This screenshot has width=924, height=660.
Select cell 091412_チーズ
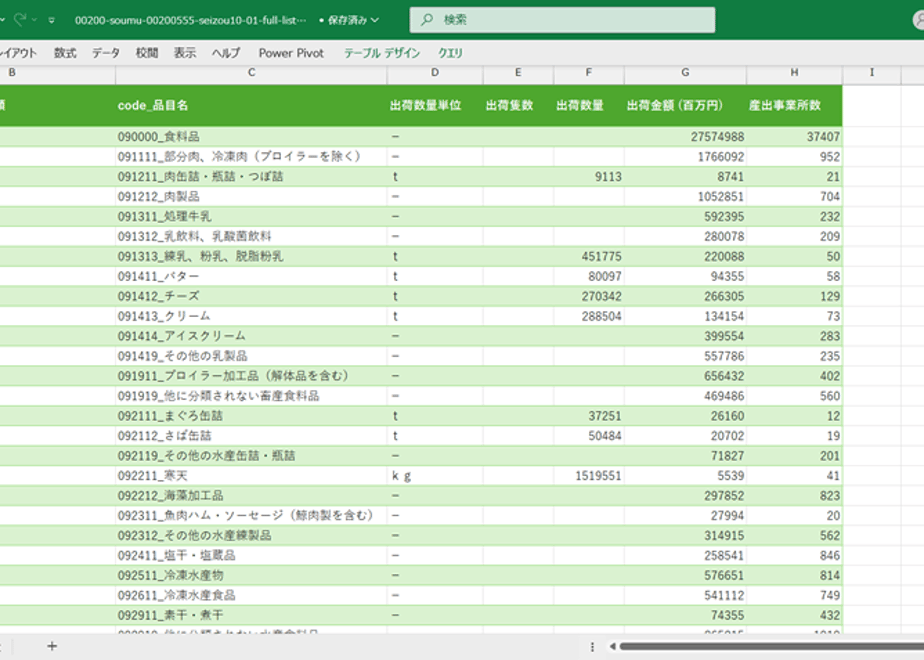(x=252, y=296)
